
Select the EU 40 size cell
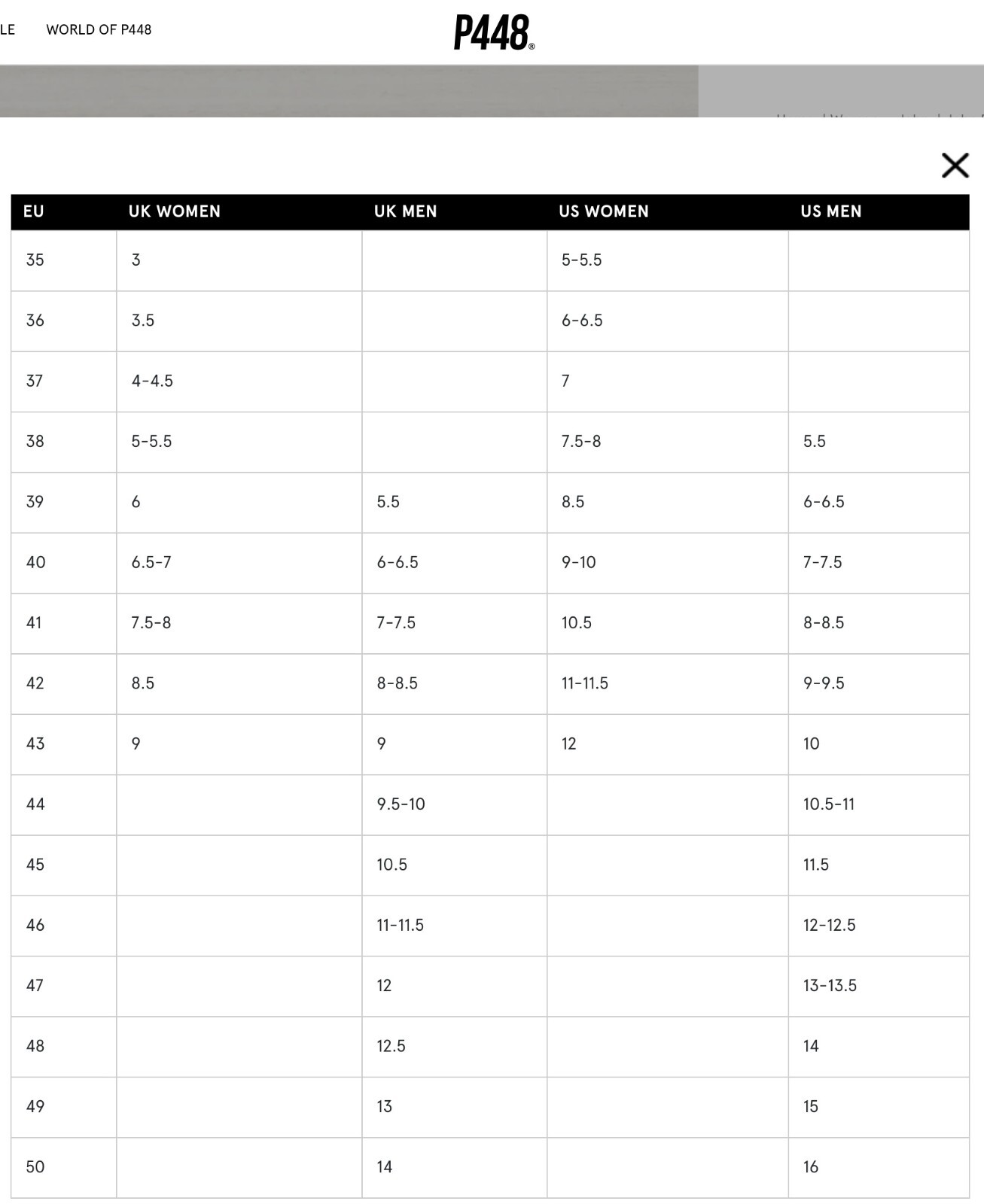pyautogui.click(x=64, y=563)
